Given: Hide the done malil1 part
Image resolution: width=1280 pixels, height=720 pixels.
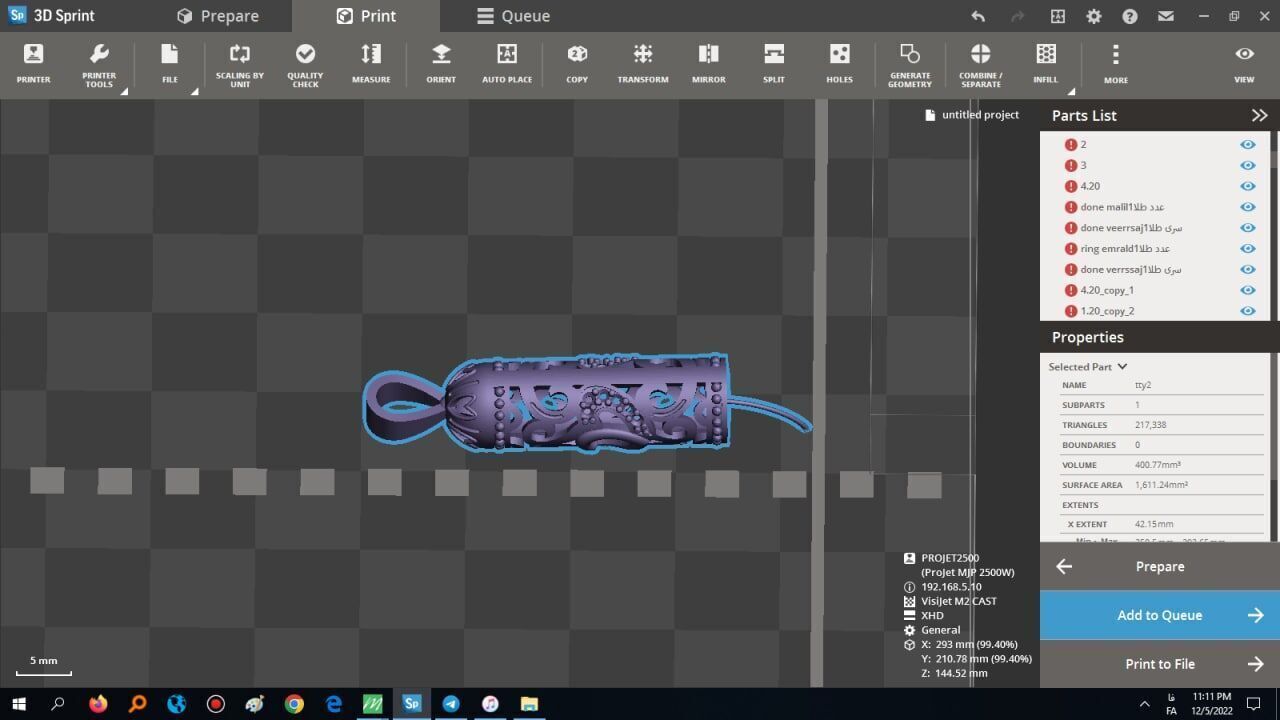Looking at the screenshot, I should click(x=1247, y=207).
